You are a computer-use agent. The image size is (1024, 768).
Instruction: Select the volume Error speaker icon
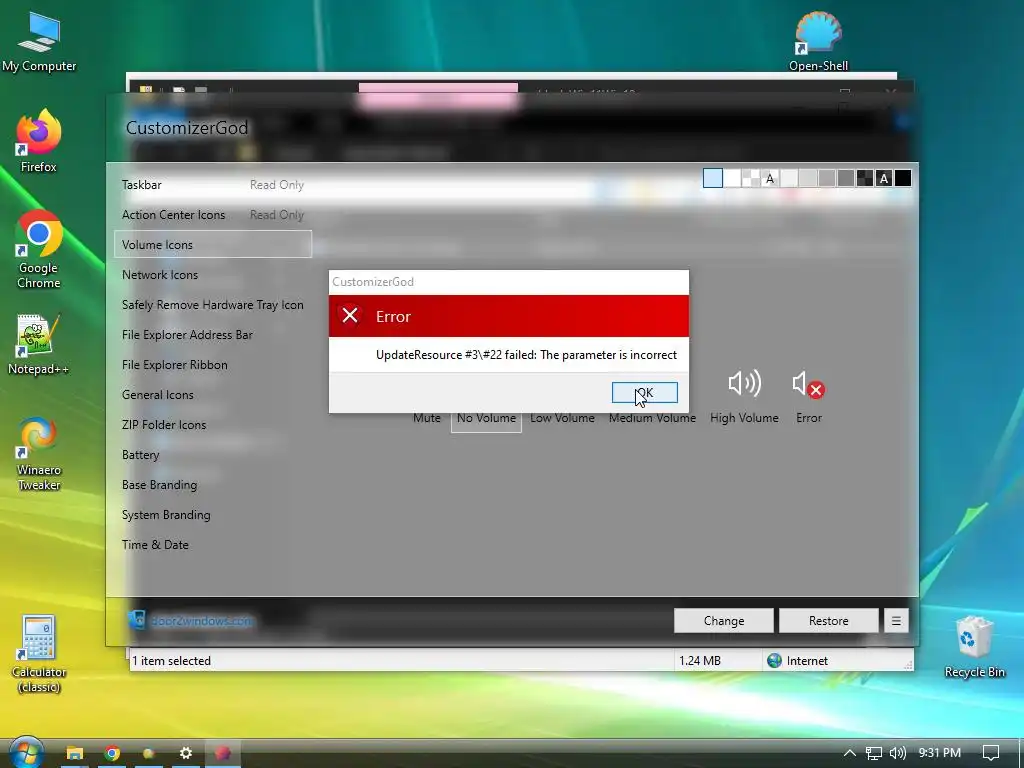pos(808,385)
